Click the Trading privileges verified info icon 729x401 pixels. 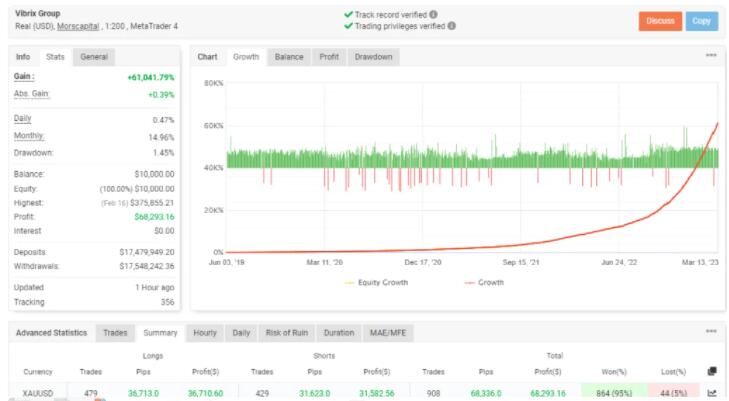[451, 26]
